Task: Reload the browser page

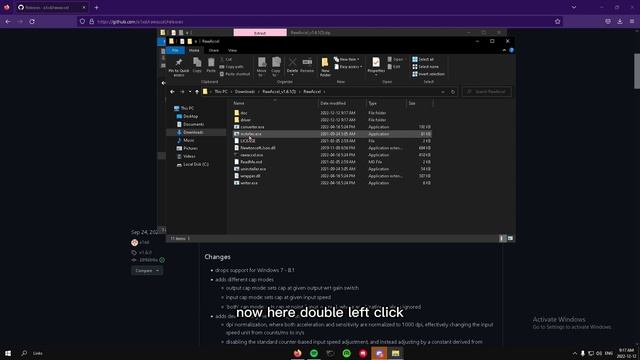Action: click(32, 21)
